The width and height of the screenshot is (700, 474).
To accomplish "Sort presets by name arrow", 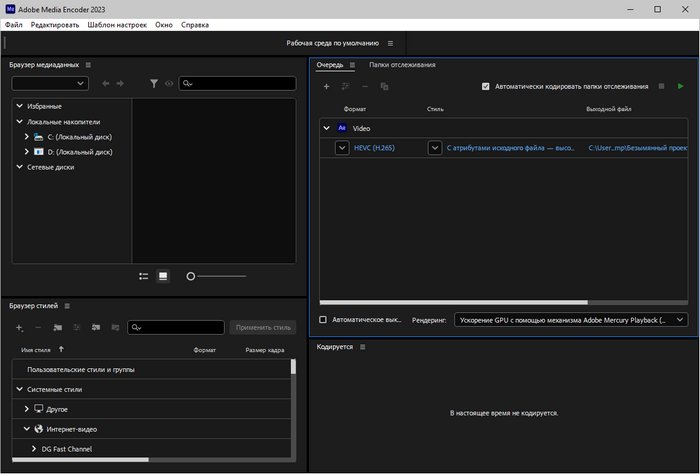I will pos(61,349).
